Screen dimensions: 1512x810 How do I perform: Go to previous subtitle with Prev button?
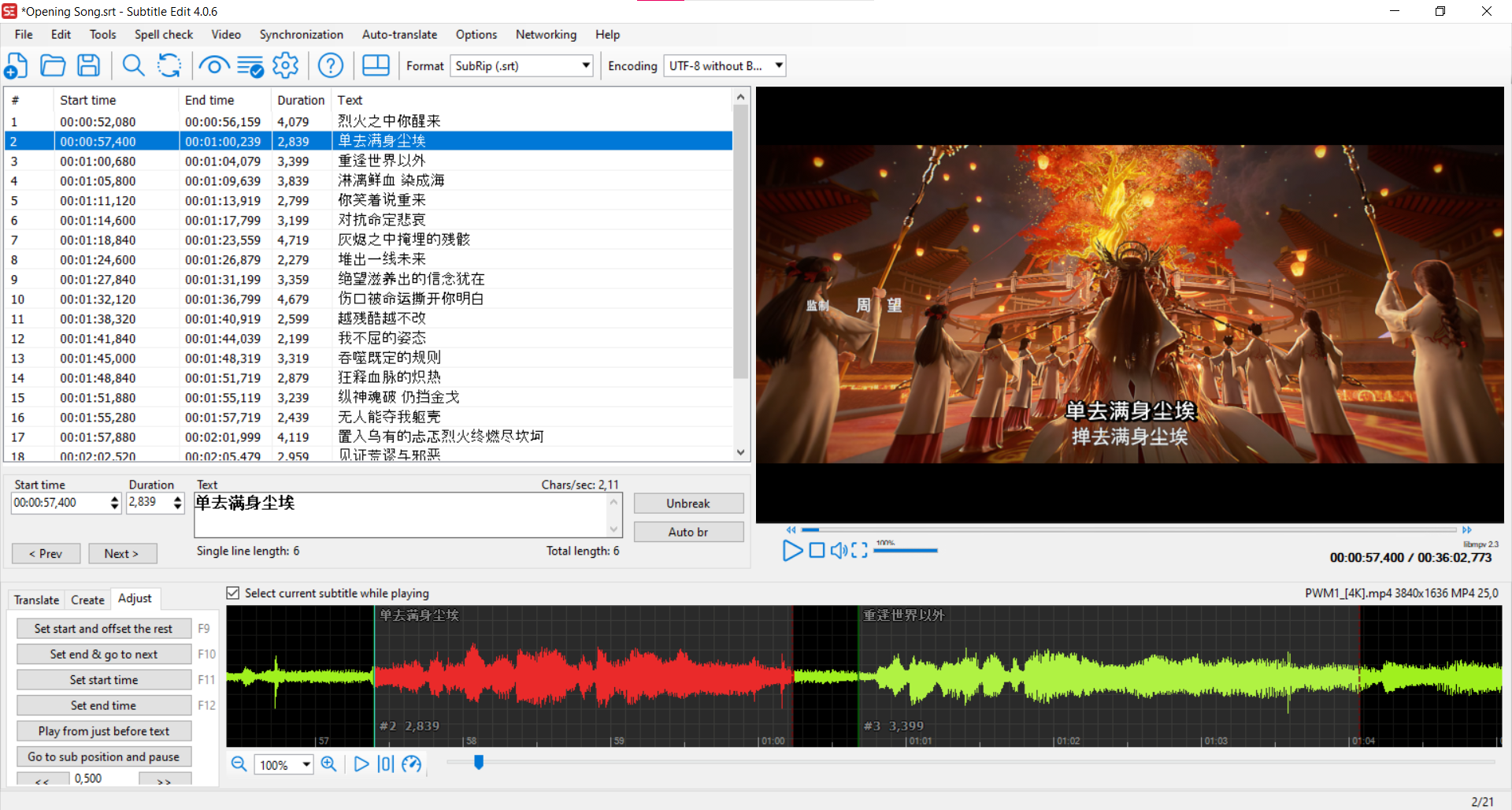tap(46, 554)
